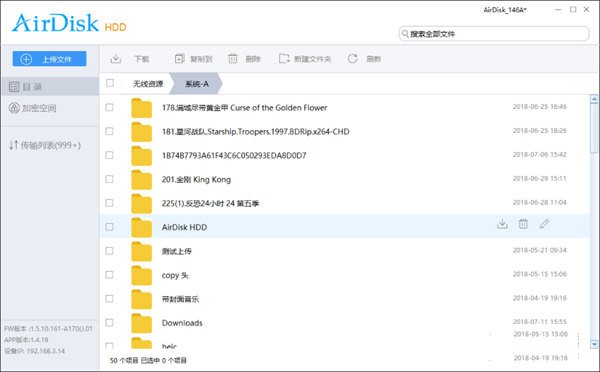Image resolution: width=600 pixels, height=372 pixels.
Task: Check the box for Curse of the Golden Flower
Action: pos(109,108)
